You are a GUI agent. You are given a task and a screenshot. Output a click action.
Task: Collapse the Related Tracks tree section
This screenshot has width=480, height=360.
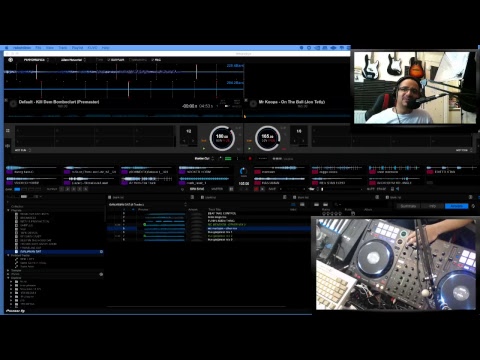click(x=8, y=255)
